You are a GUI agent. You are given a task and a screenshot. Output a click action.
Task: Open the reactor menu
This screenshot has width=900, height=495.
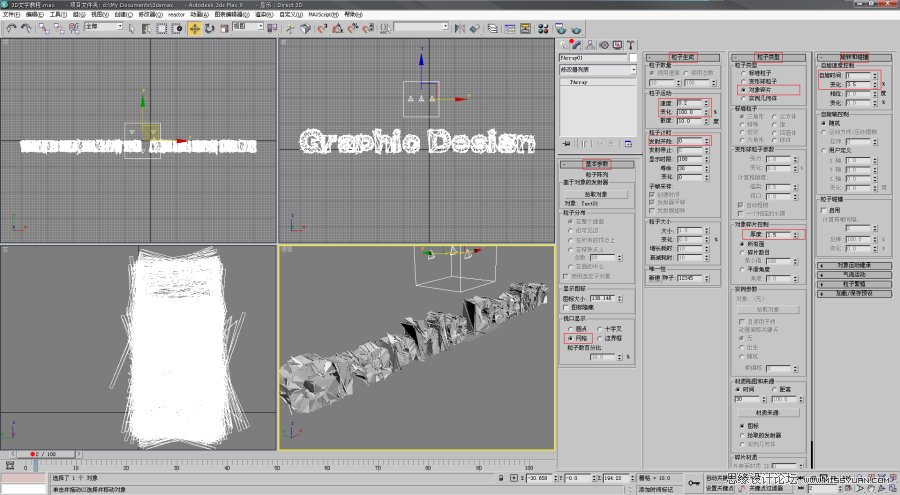tap(176, 14)
